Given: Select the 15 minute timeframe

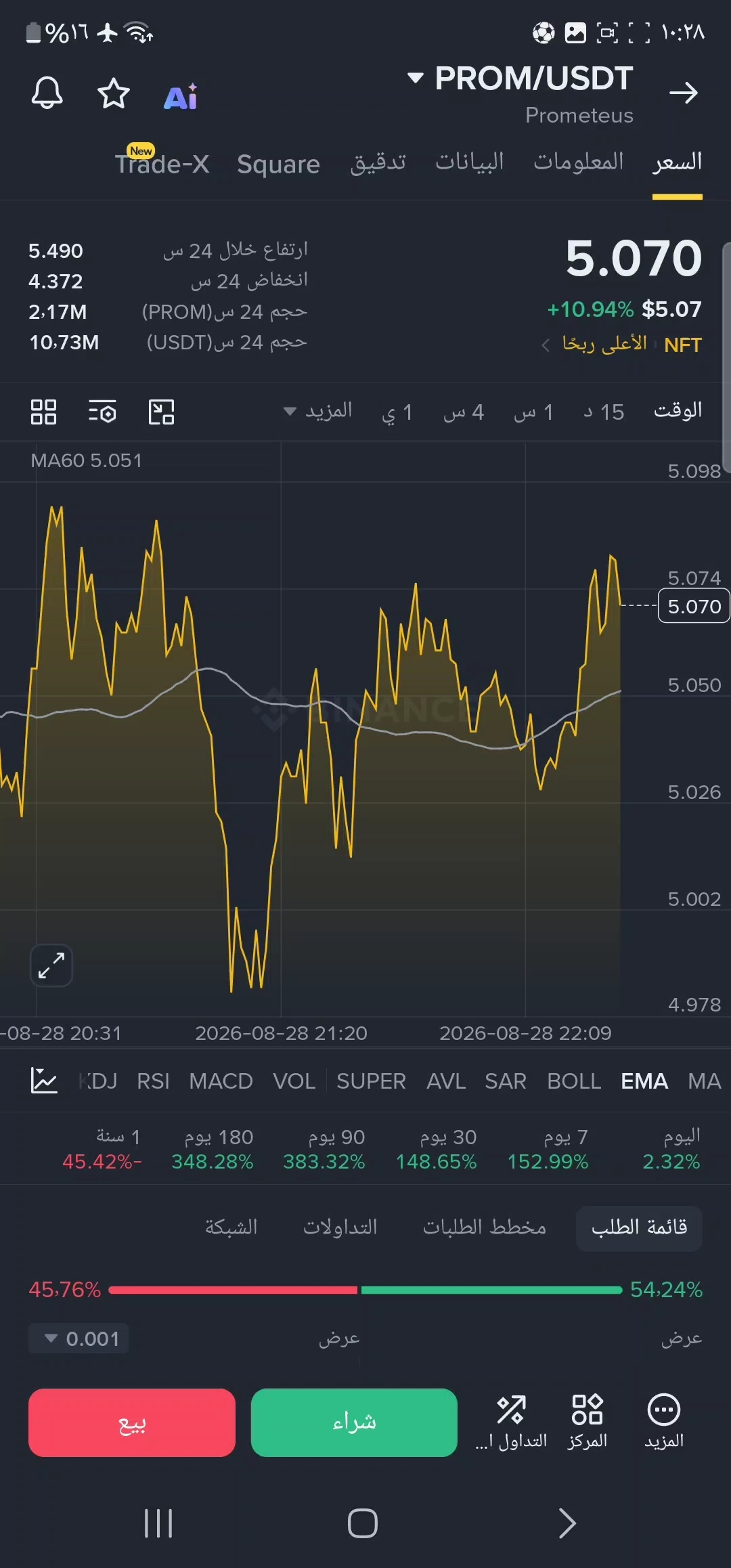Looking at the screenshot, I should pos(604,412).
